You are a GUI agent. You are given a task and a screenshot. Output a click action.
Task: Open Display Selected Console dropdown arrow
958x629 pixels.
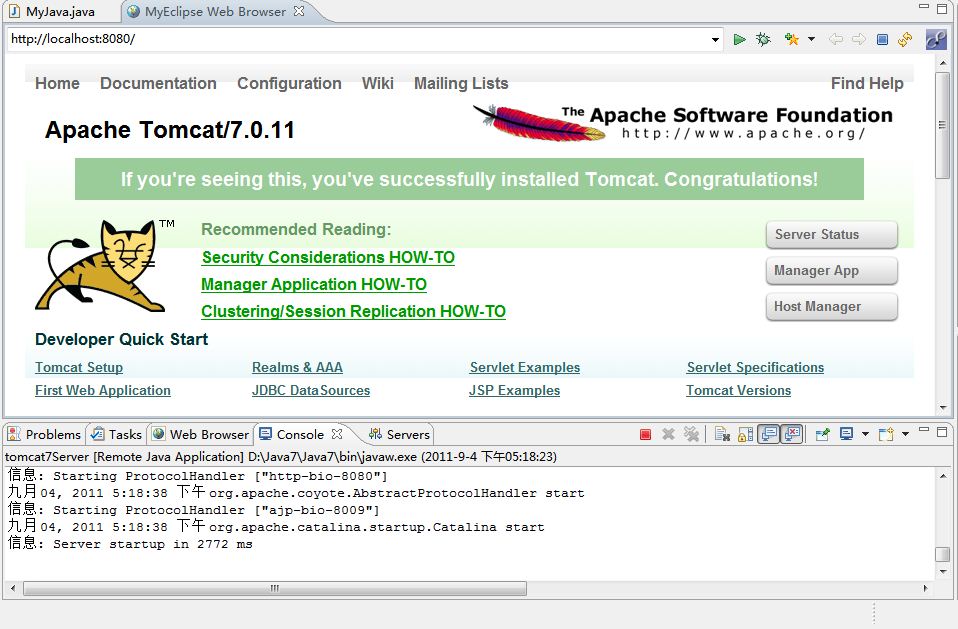tap(865, 434)
